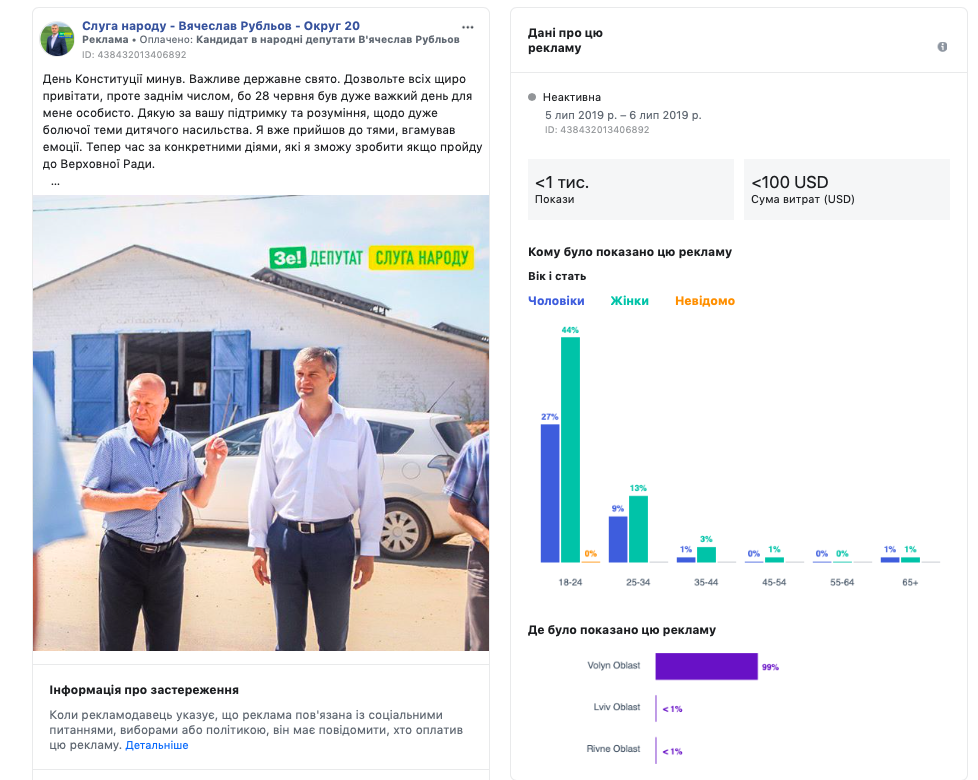This screenshot has width=978, height=780.
Task: Expand truncated ad text via ellipsis
Action: point(55,182)
